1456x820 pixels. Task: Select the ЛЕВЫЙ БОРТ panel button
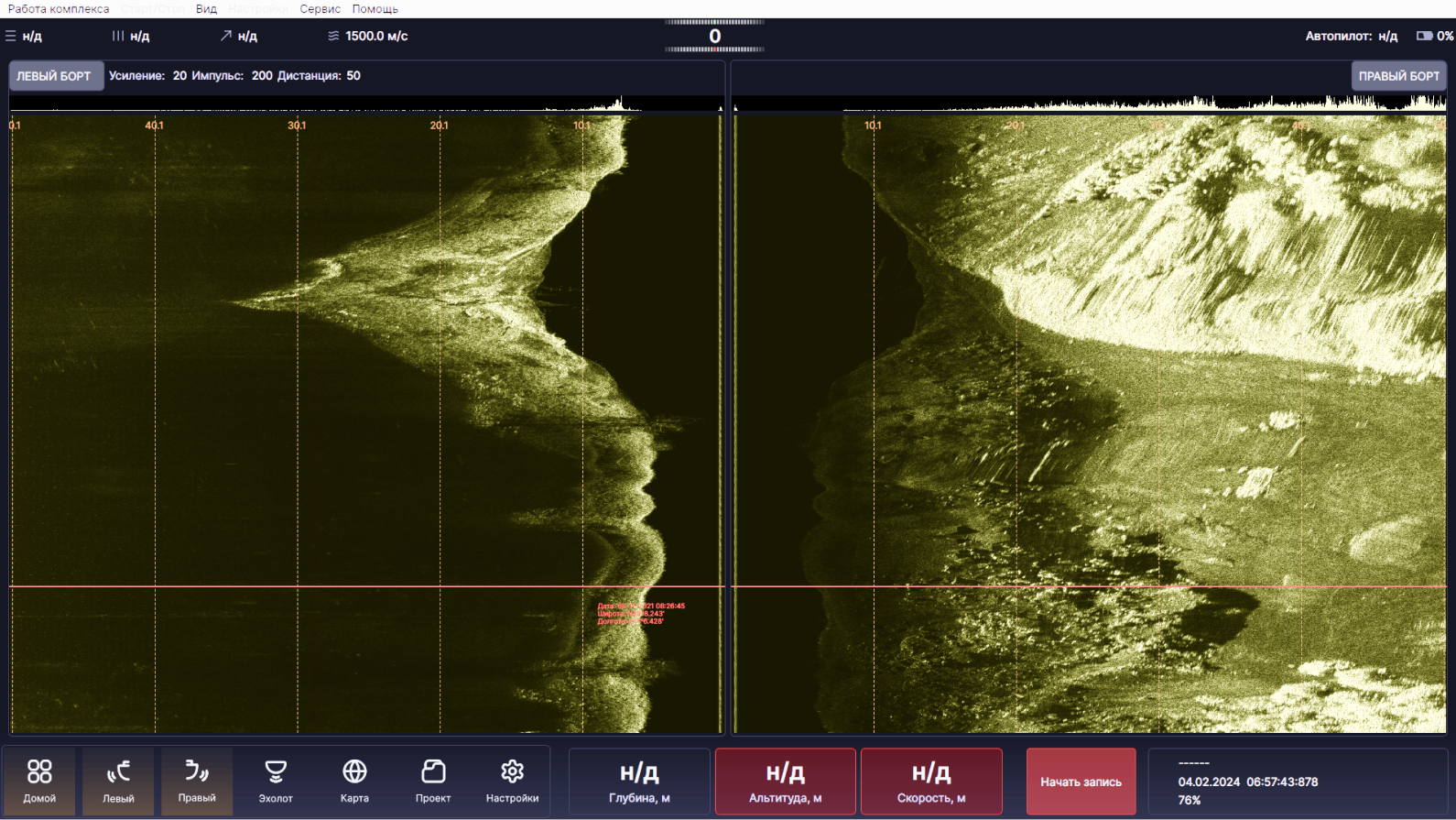pos(56,76)
